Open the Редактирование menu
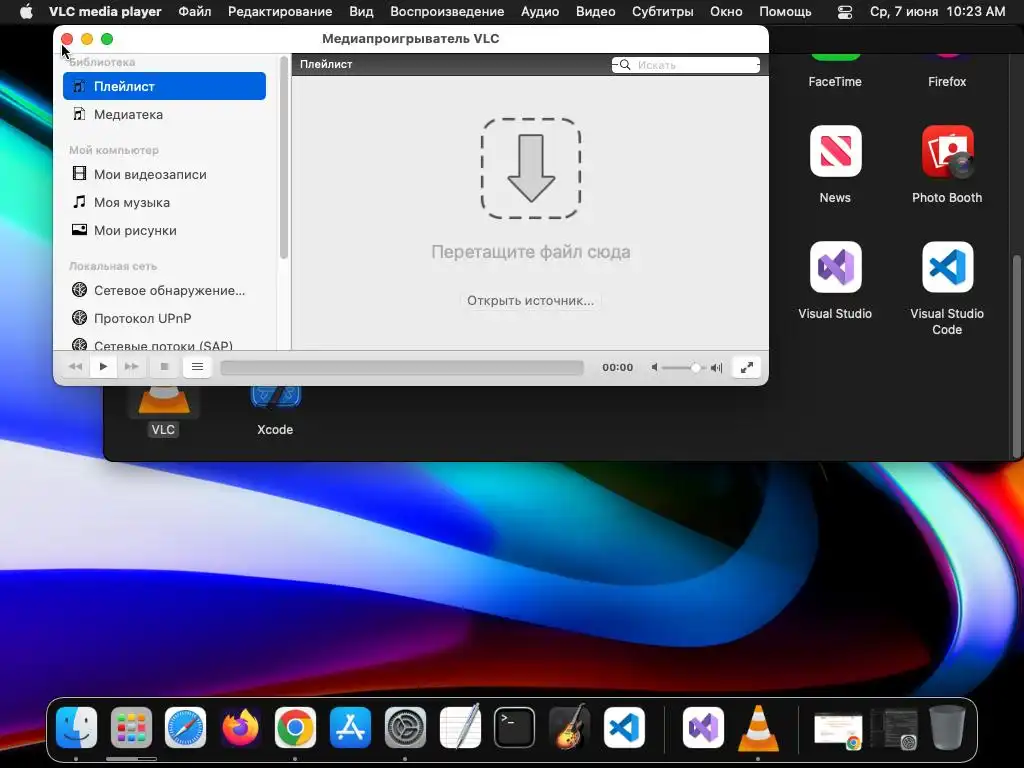This screenshot has width=1024, height=768. [x=280, y=12]
